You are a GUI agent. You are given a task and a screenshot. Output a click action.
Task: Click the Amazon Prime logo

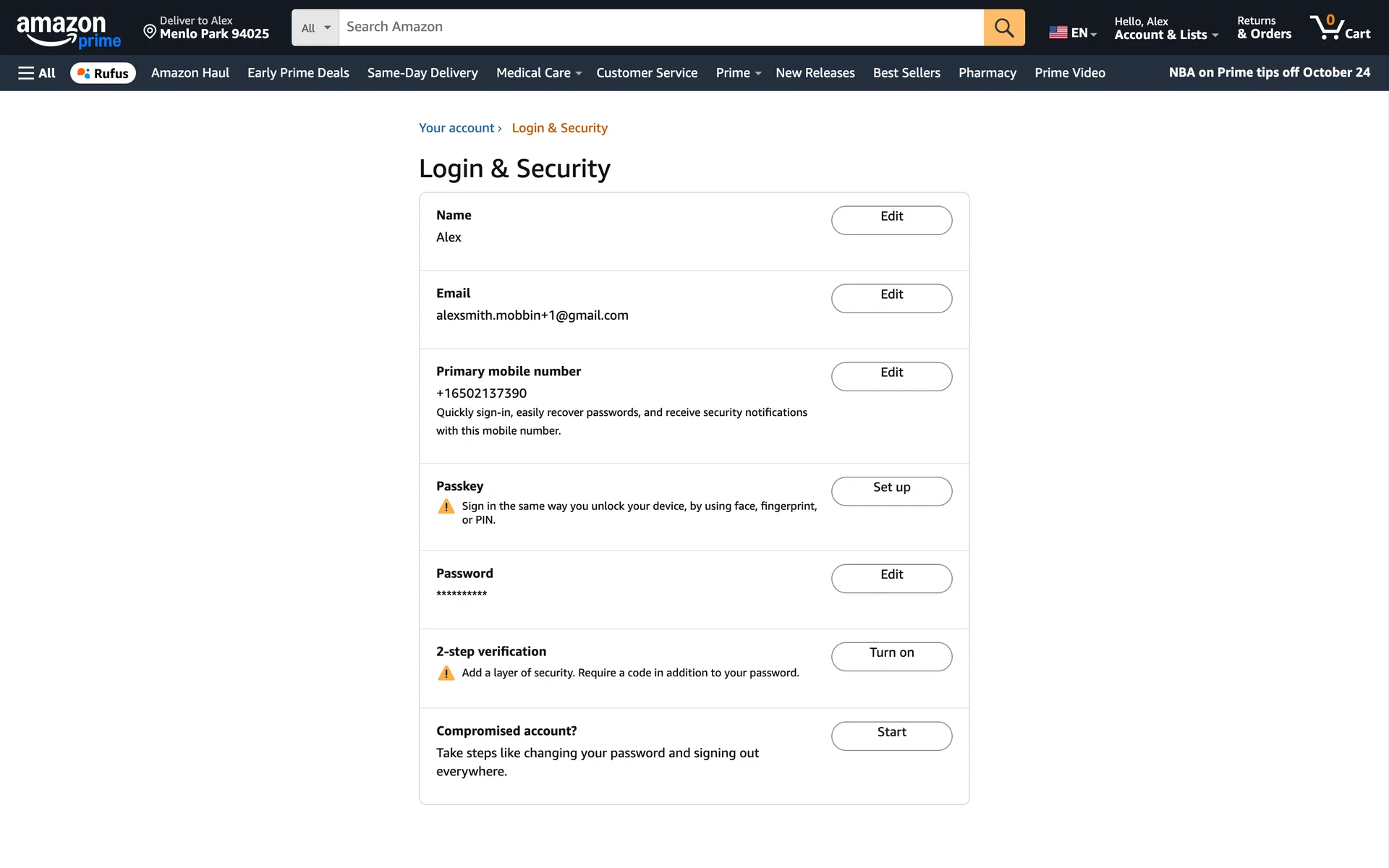pos(68,31)
